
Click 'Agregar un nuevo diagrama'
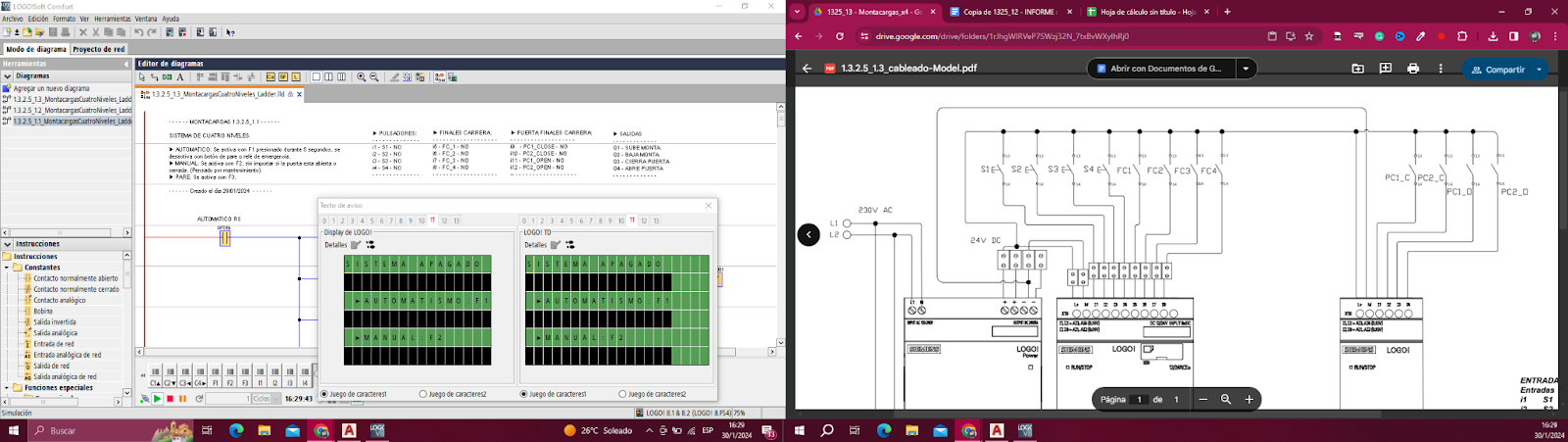(x=51, y=88)
